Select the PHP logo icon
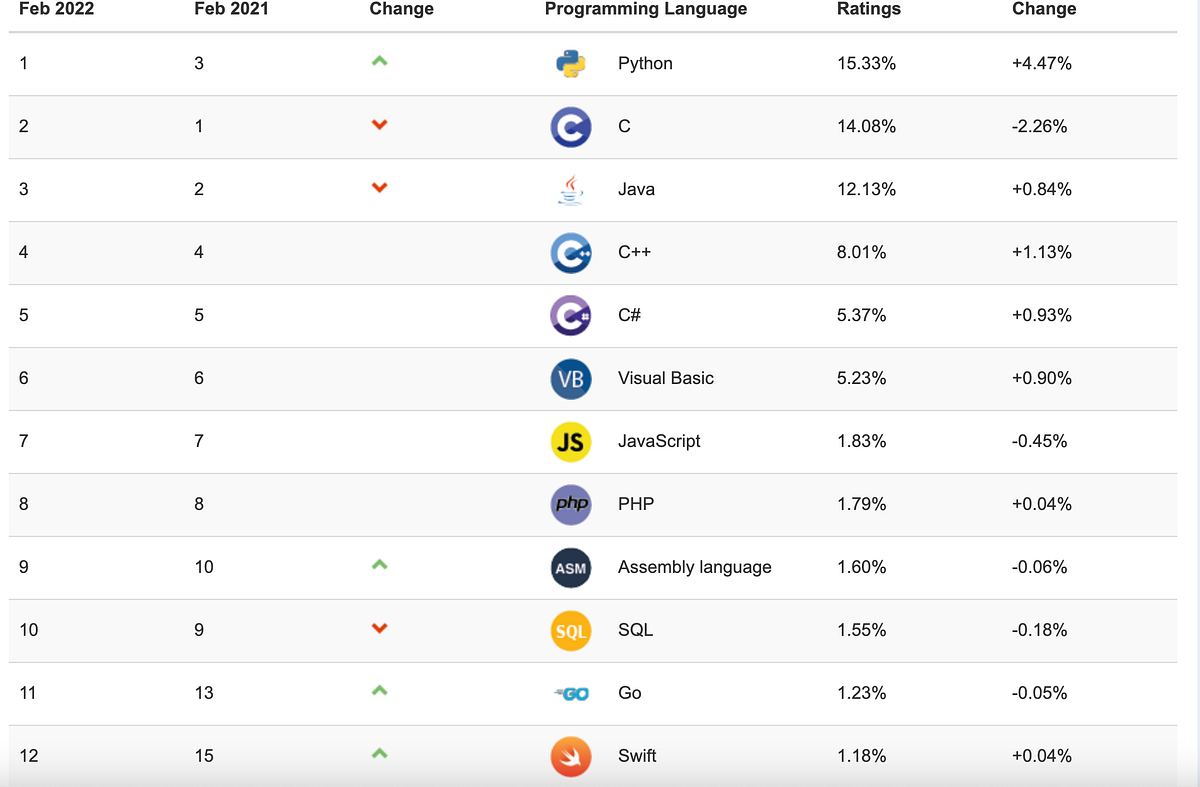This screenshot has height=787, width=1200. pos(571,504)
